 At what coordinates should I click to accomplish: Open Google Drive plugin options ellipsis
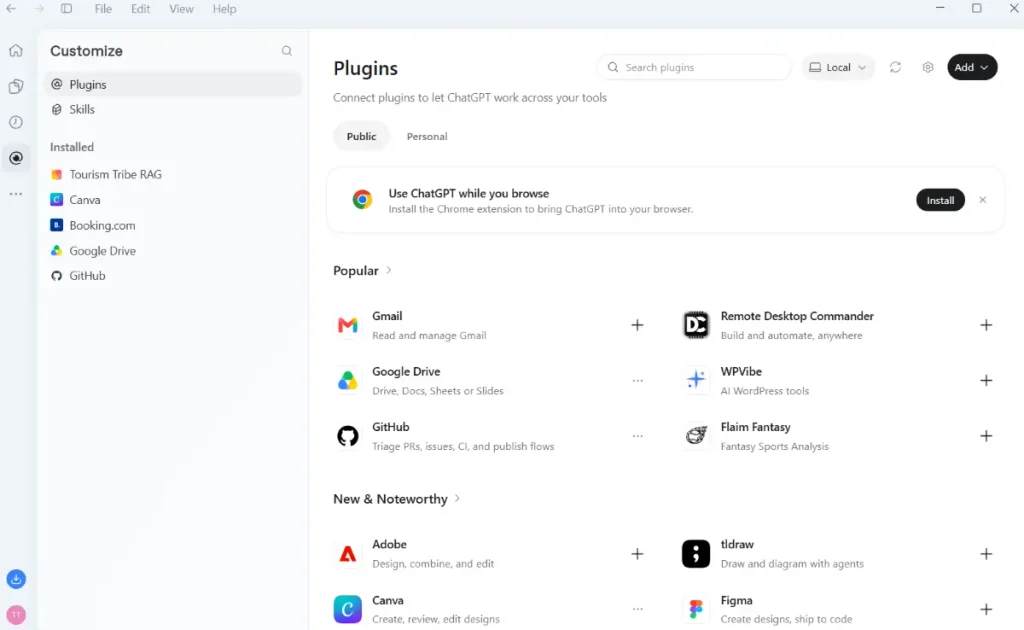point(637,381)
